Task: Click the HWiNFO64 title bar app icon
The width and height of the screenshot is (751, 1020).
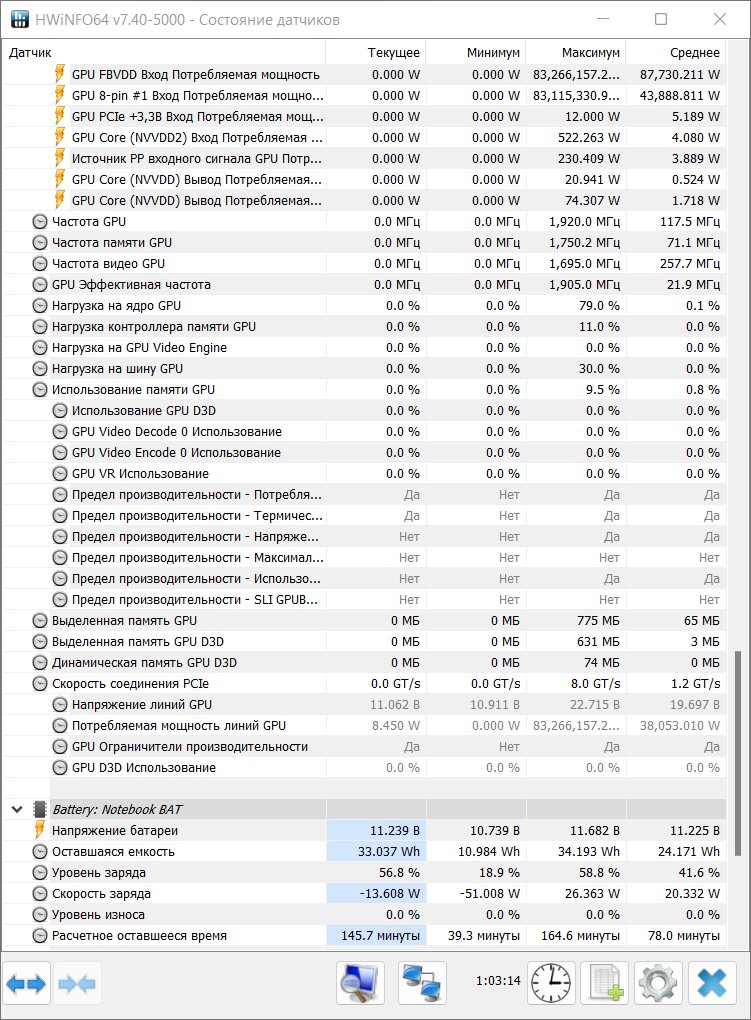Action: pos(20,20)
